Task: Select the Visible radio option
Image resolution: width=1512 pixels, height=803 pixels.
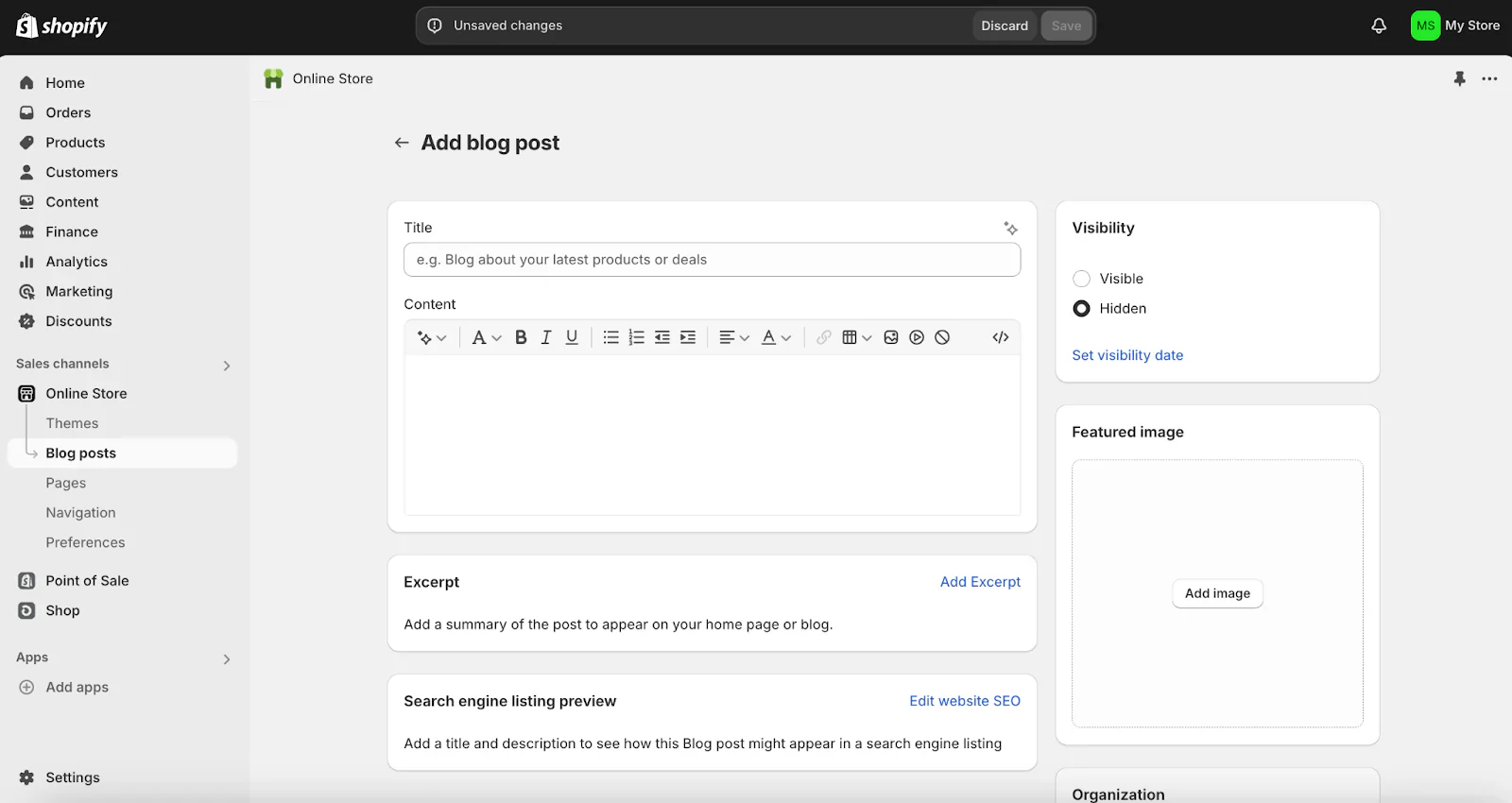Action: 1082,279
